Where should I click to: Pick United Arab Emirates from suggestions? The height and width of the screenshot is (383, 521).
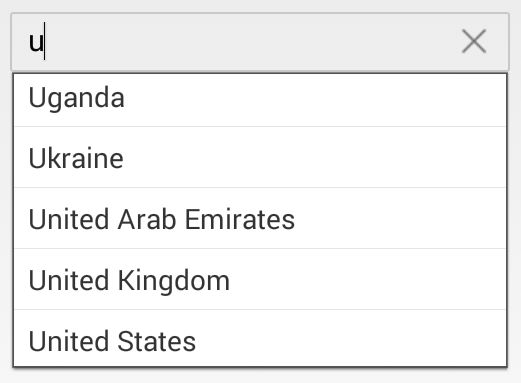coord(260,218)
